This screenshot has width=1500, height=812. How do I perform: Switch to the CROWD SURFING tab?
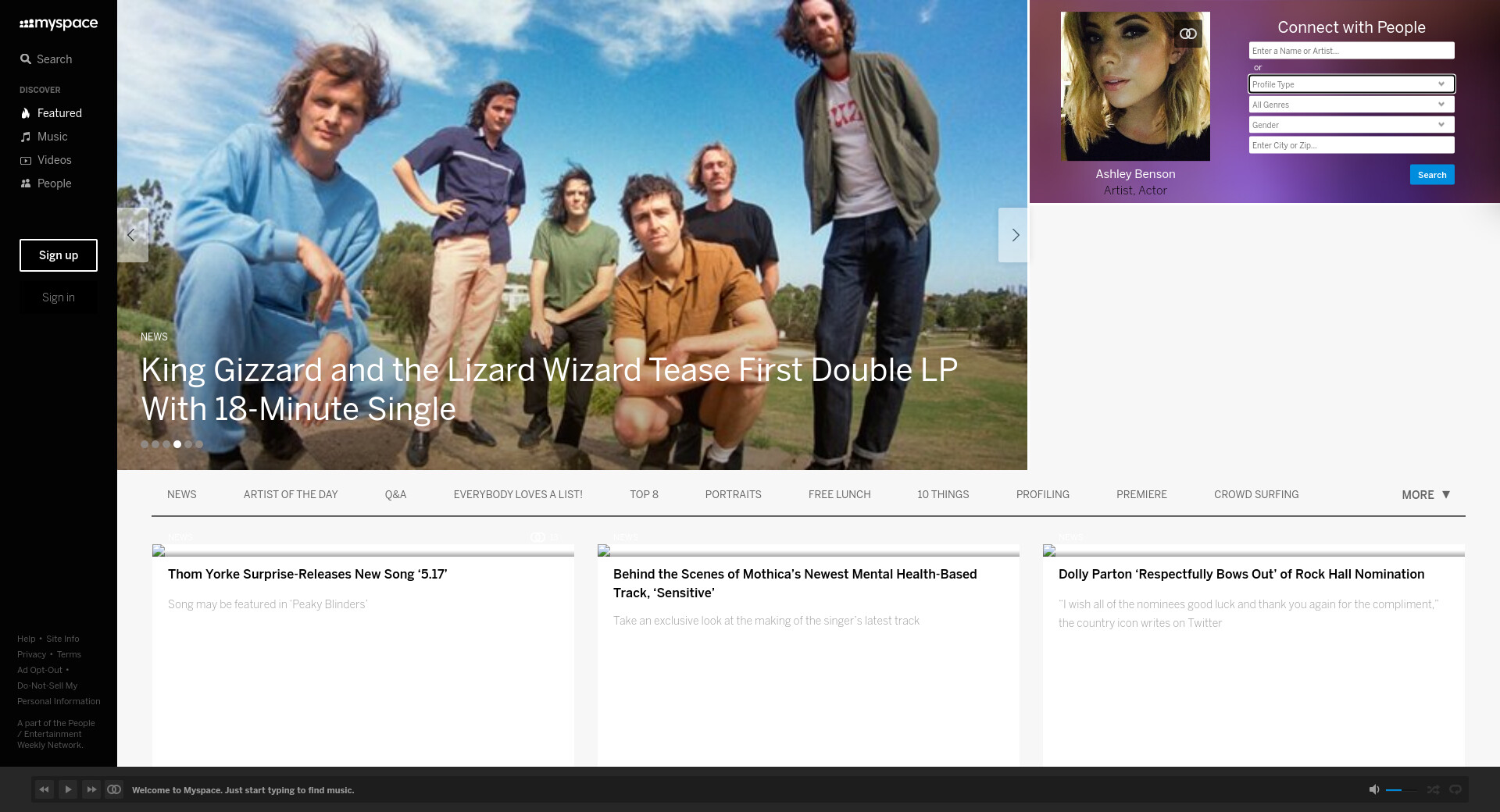1256,495
